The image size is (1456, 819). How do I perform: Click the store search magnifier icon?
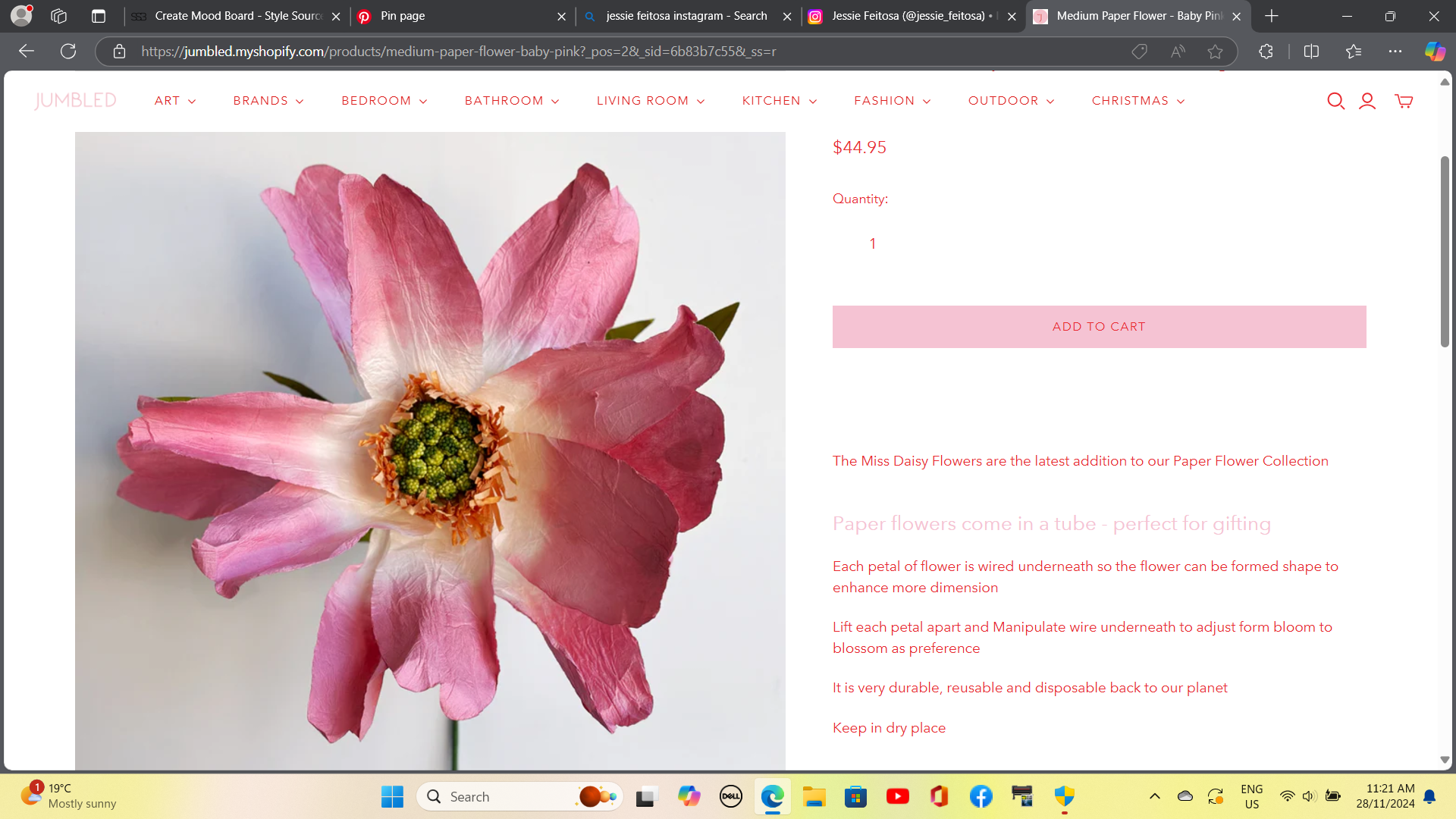click(1335, 101)
